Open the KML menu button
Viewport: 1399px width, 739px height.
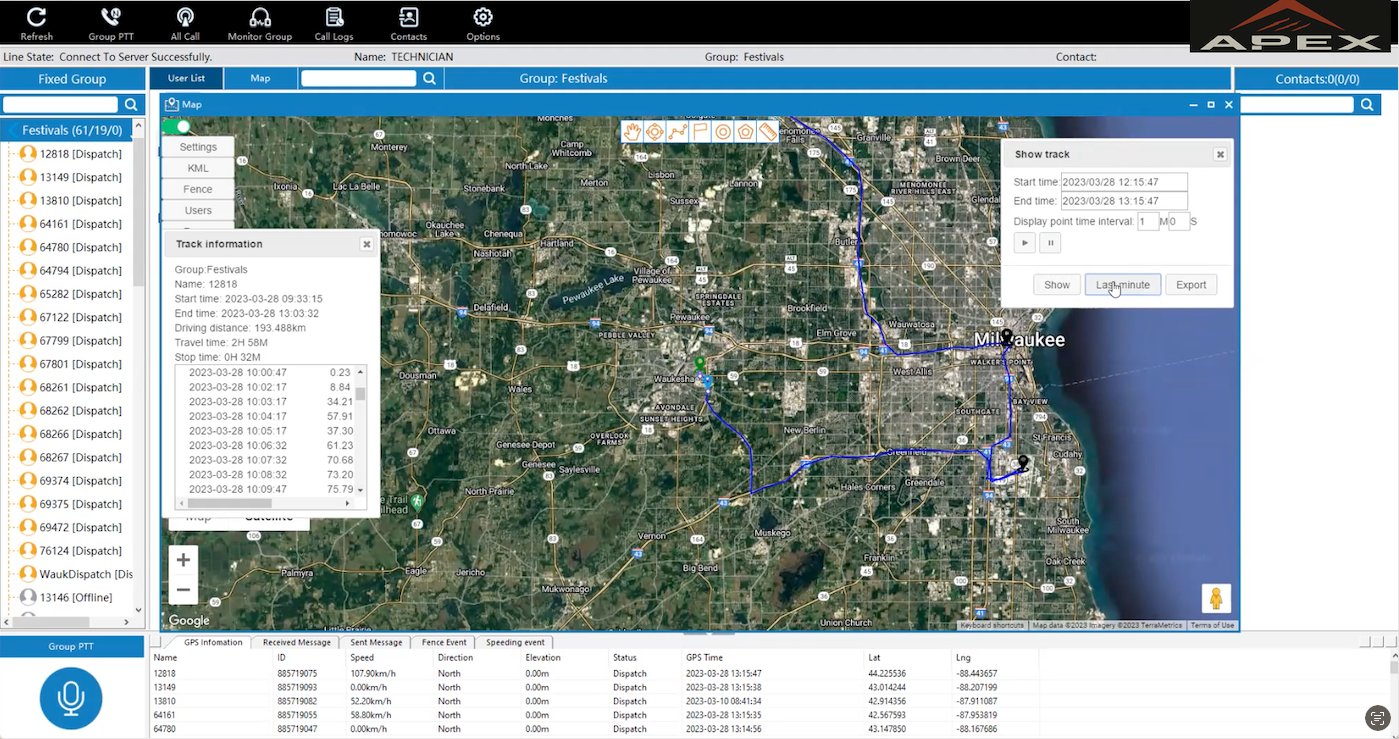click(x=198, y=168)
